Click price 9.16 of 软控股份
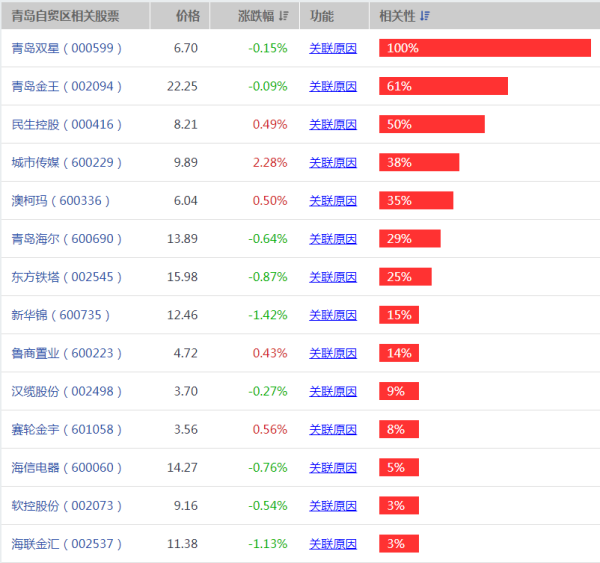Image resolution: width=600 pixels, height=563 pixels. [186, 506]
